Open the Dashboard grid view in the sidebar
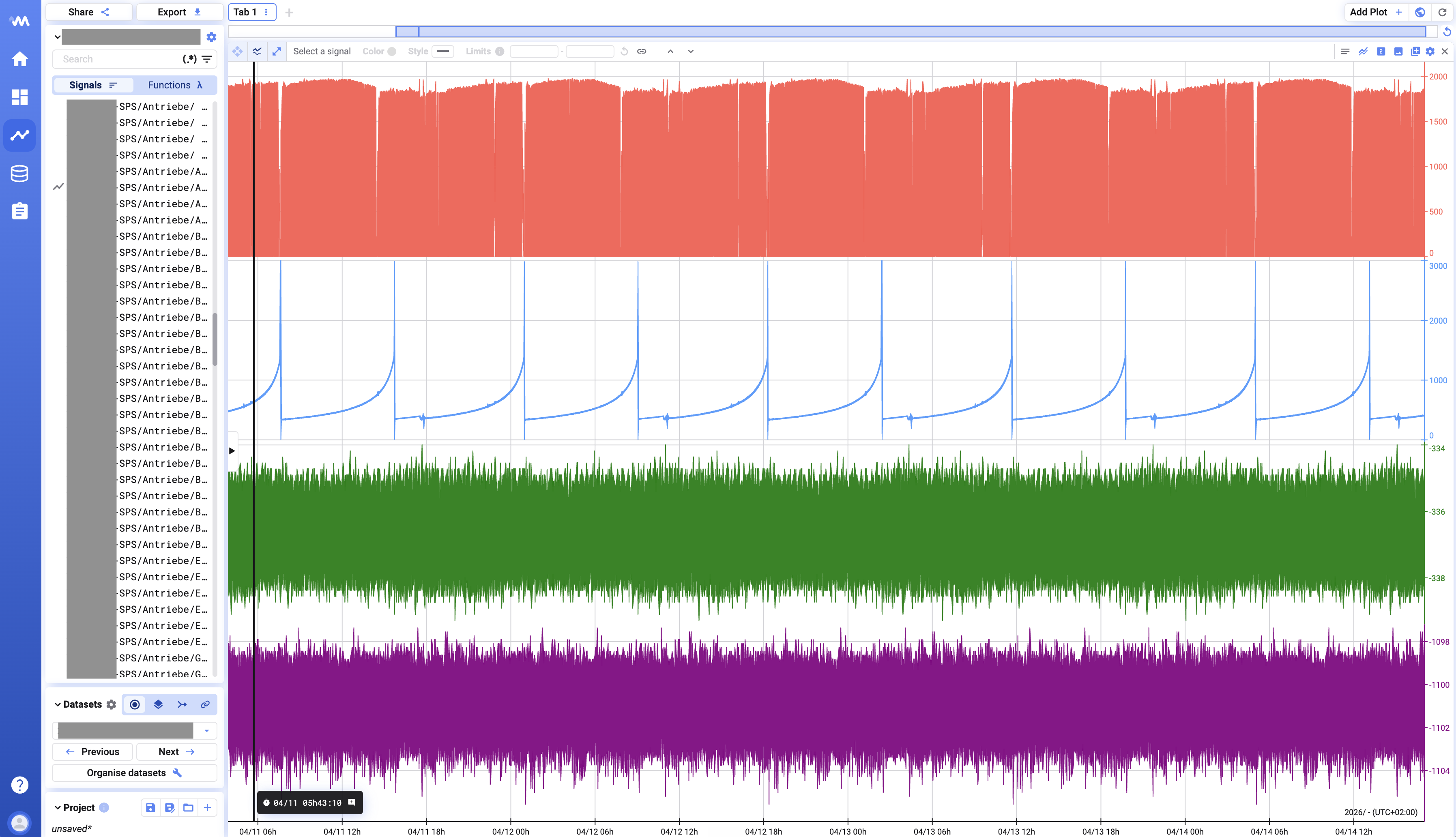The image size is (1456, 837). 19,97
